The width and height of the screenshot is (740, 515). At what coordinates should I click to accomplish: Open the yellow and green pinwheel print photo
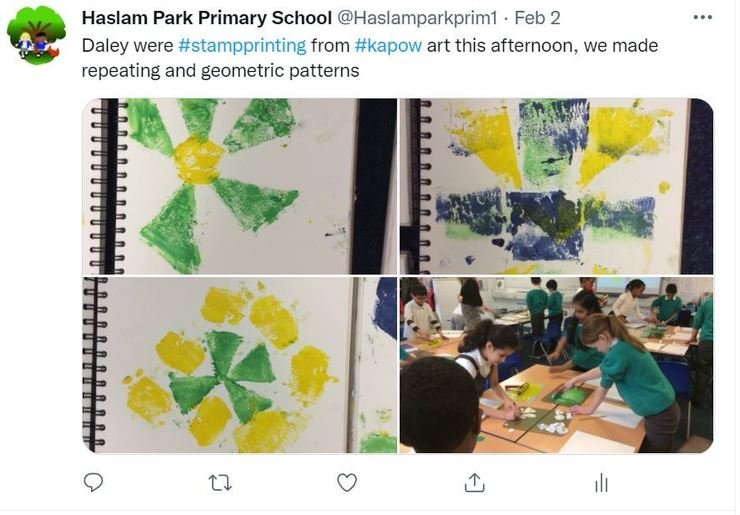pyautogui.click(x=240, y=365)
